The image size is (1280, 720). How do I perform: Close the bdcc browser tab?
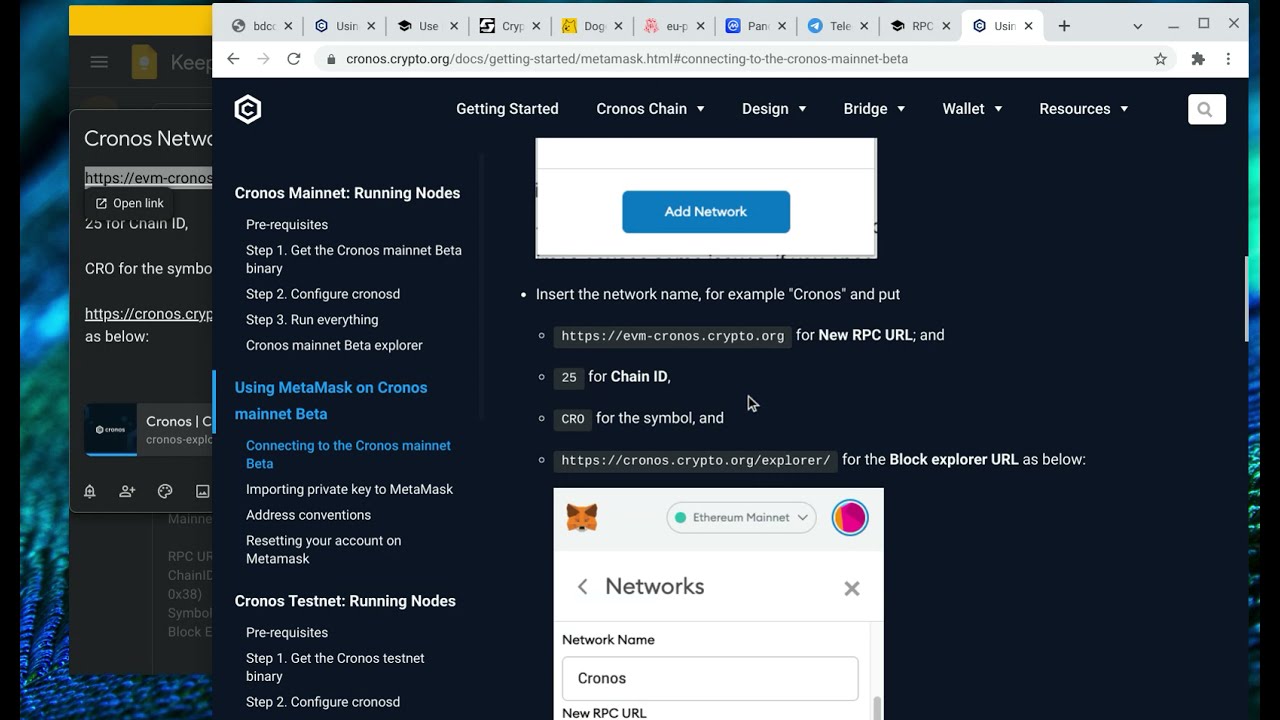click(x=289, y=26)
